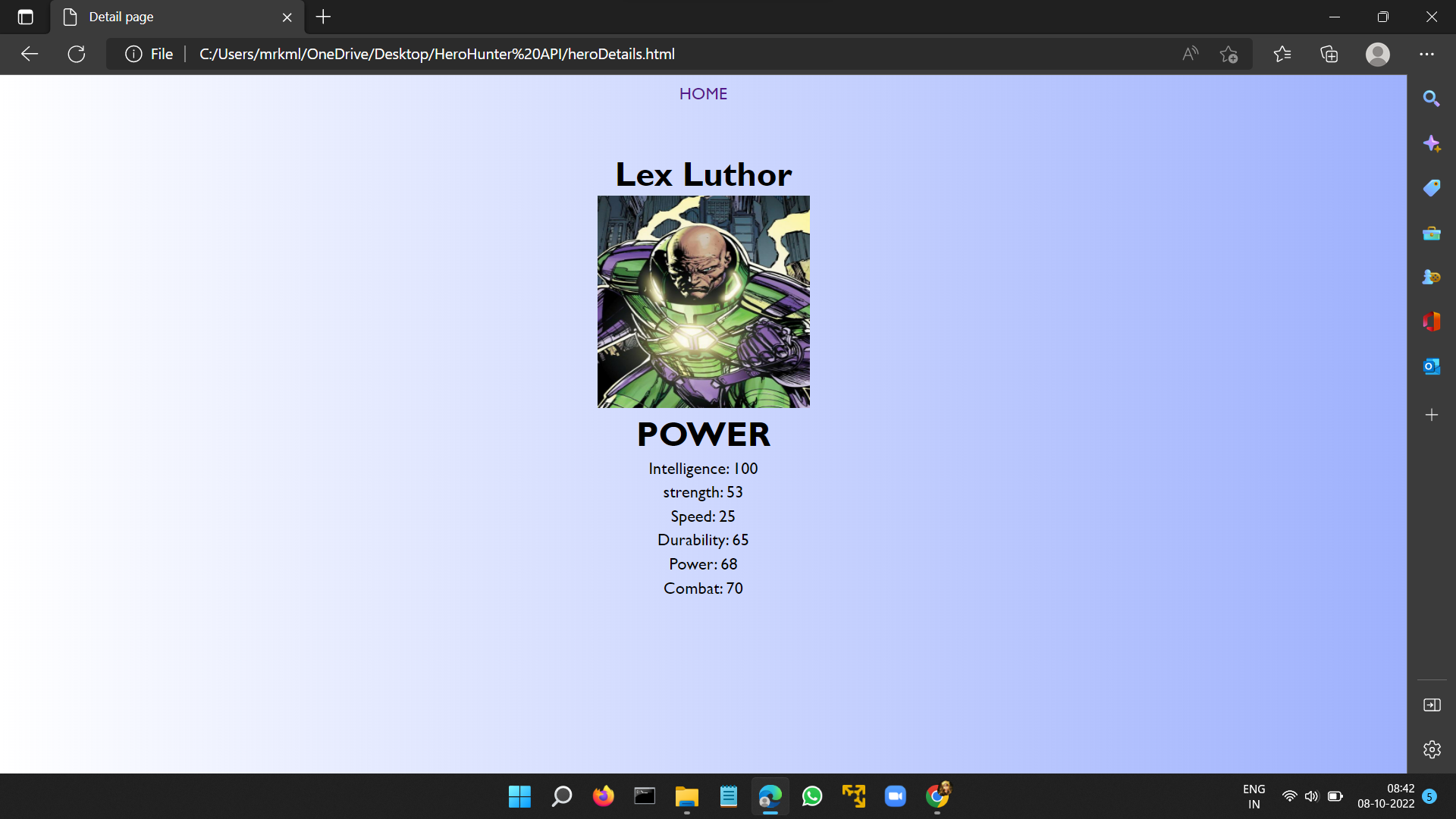
Task: Open Outlook from the sidebar
Action: pyautogui.click(x=1431, y=367)
